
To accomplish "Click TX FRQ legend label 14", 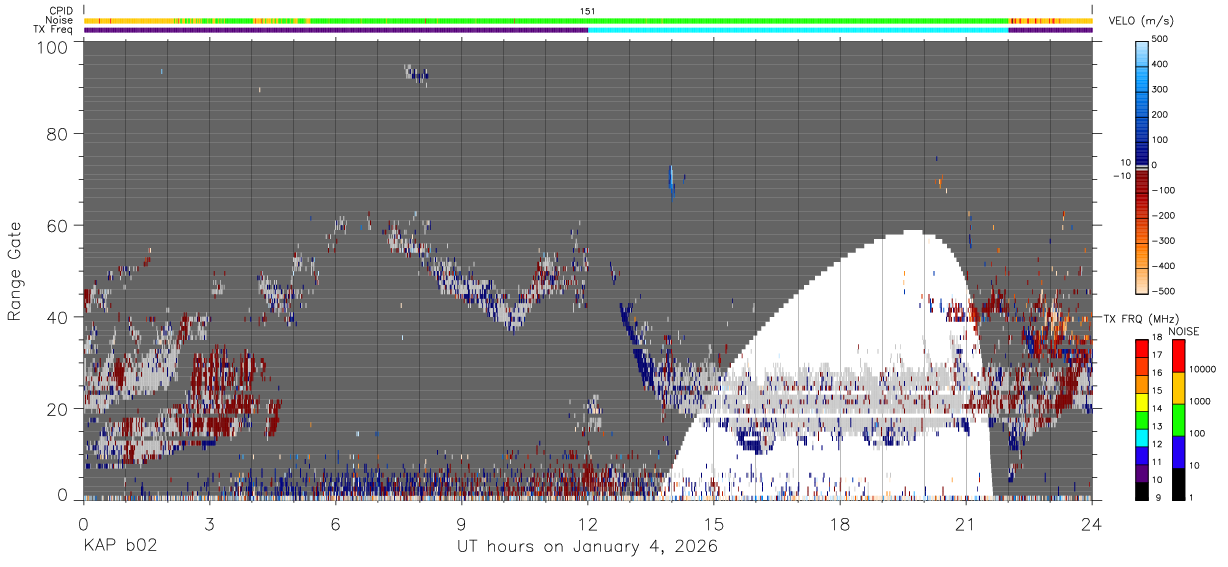I will pyautogui.click(x=1156, y=408).
